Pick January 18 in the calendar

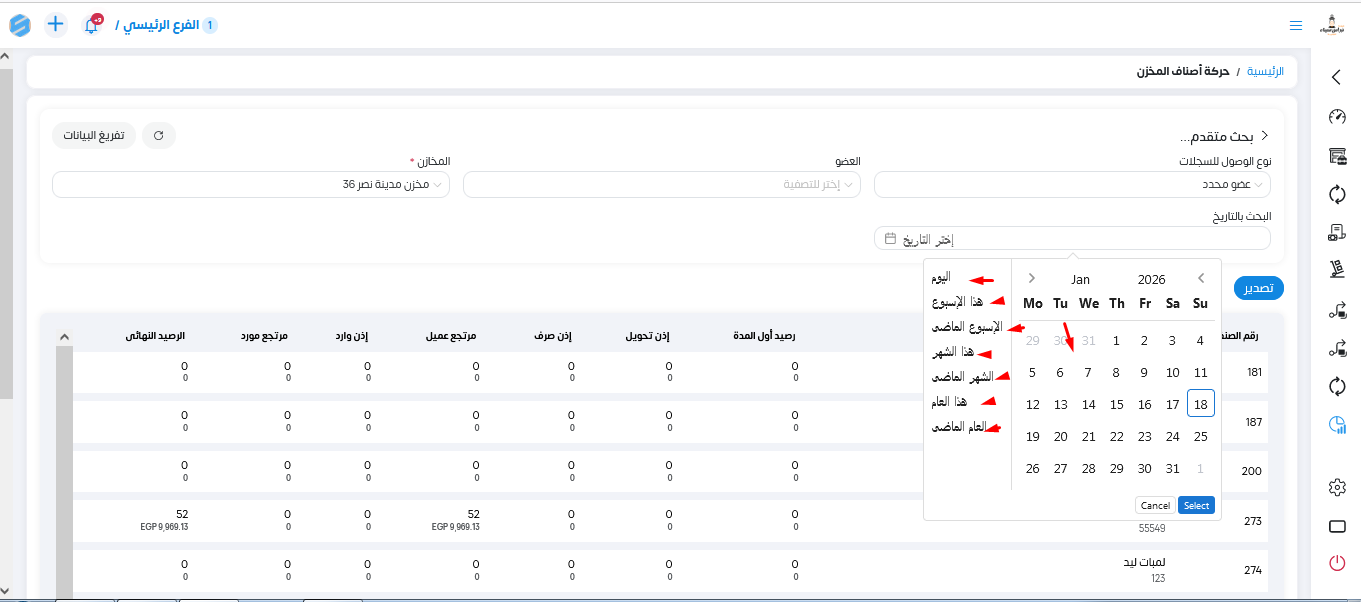[x=1201, y=404]
